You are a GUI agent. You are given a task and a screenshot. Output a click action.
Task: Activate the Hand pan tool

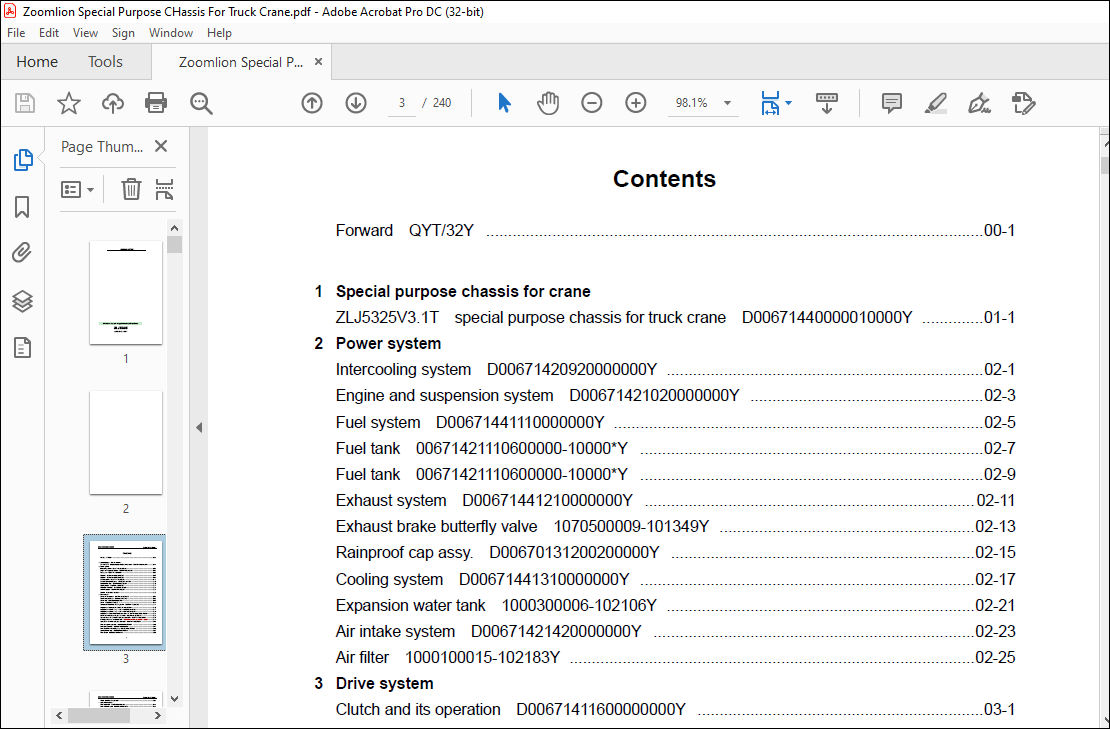[x=548, y=103]
